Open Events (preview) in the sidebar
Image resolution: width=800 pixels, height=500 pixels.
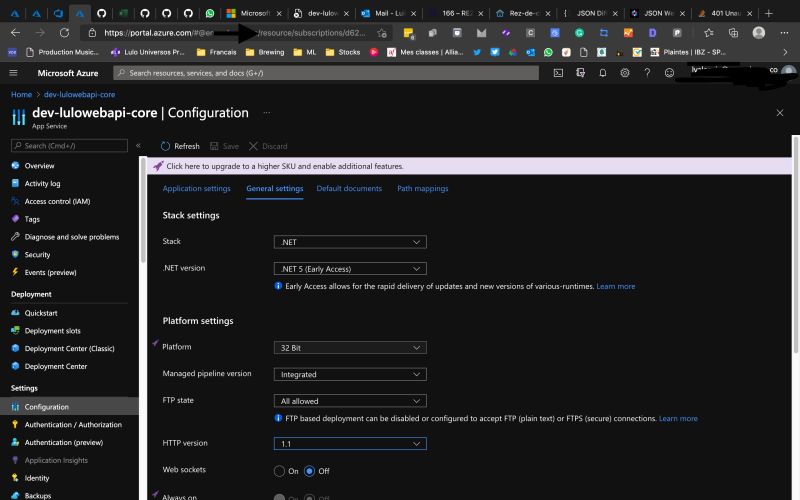click(51, 272)
